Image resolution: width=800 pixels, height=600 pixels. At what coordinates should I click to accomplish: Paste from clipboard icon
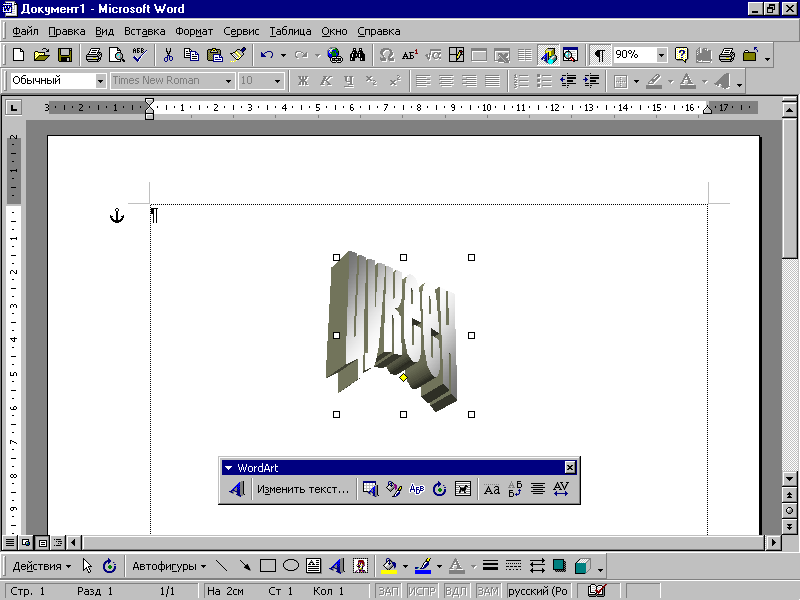click(215, 55)
